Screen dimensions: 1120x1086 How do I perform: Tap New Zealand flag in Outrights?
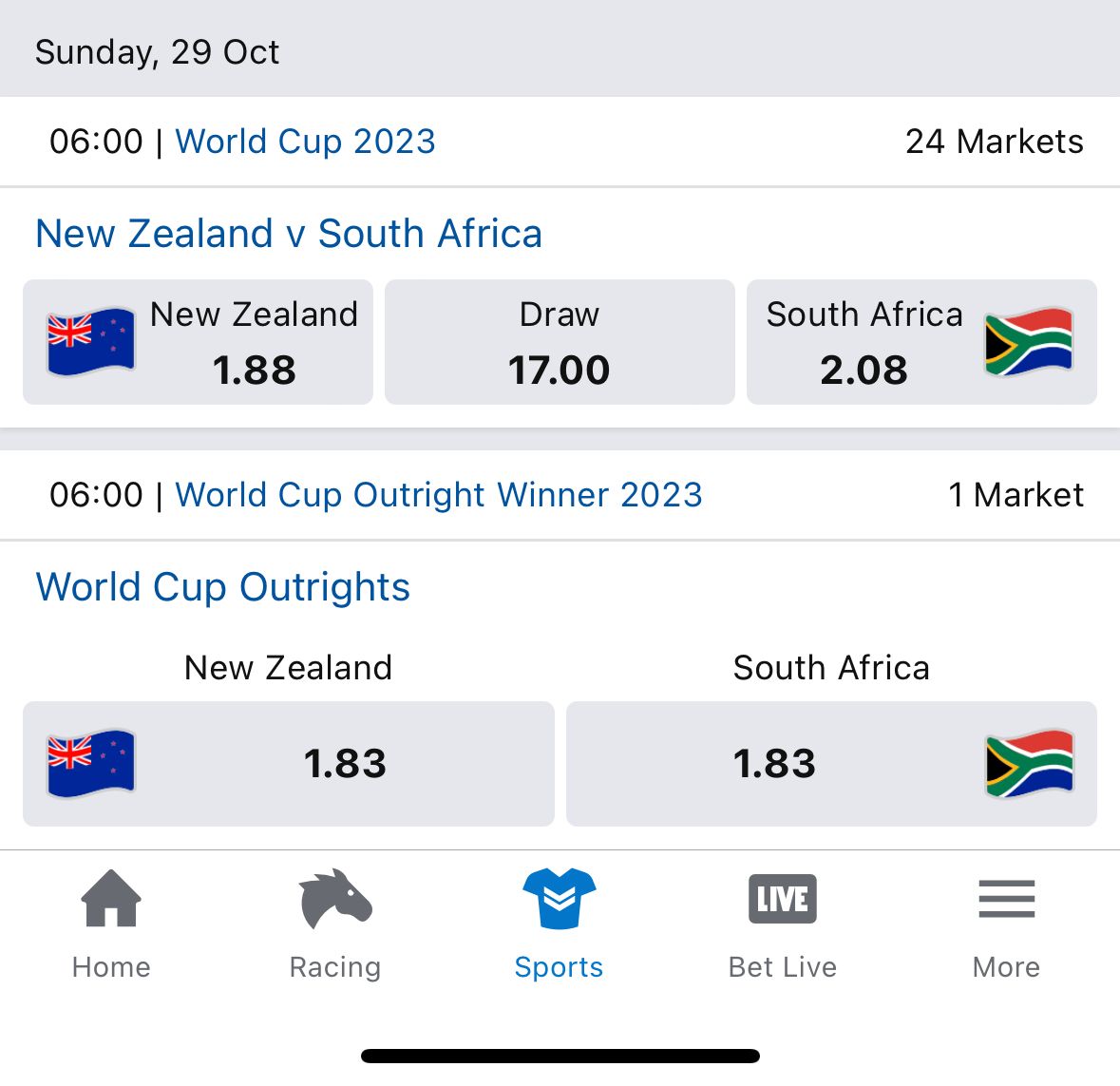tap(90, 763)
